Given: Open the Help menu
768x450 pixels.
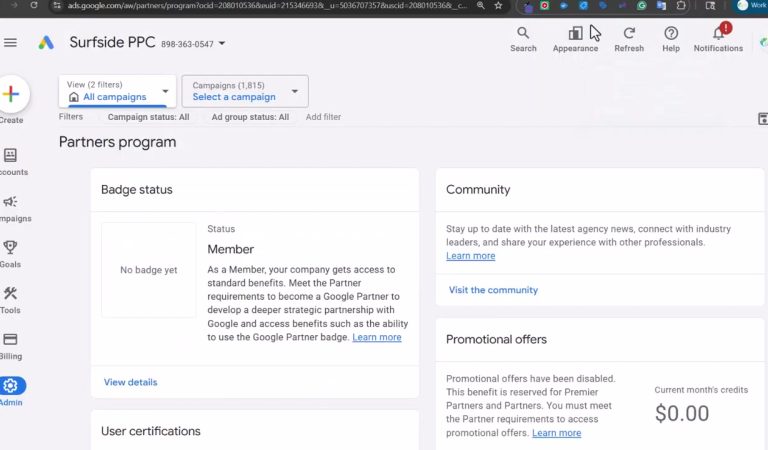Looking at the screenshot, I should point(671,39).
